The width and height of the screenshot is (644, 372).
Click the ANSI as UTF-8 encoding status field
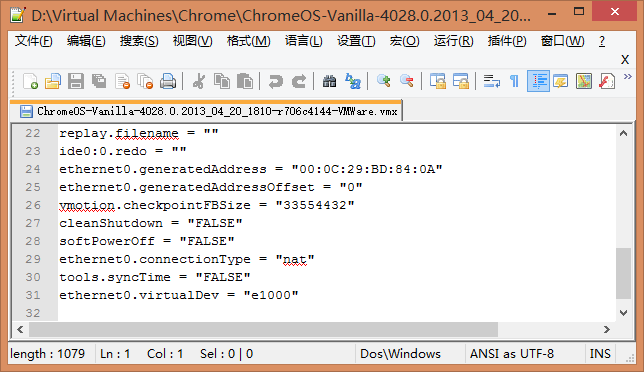(512, 354)
